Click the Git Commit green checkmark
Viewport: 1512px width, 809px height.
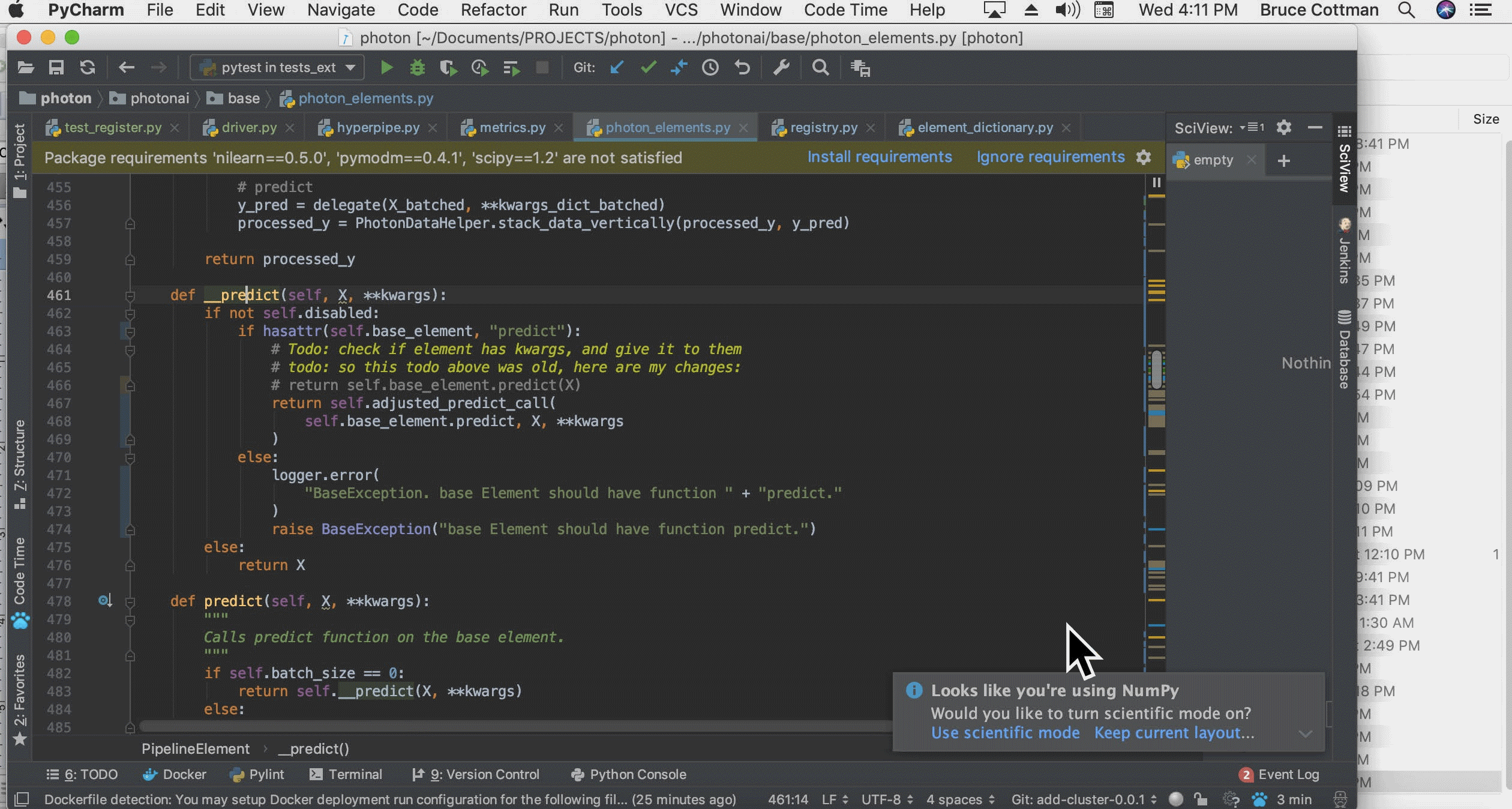(x=648, y=67)
